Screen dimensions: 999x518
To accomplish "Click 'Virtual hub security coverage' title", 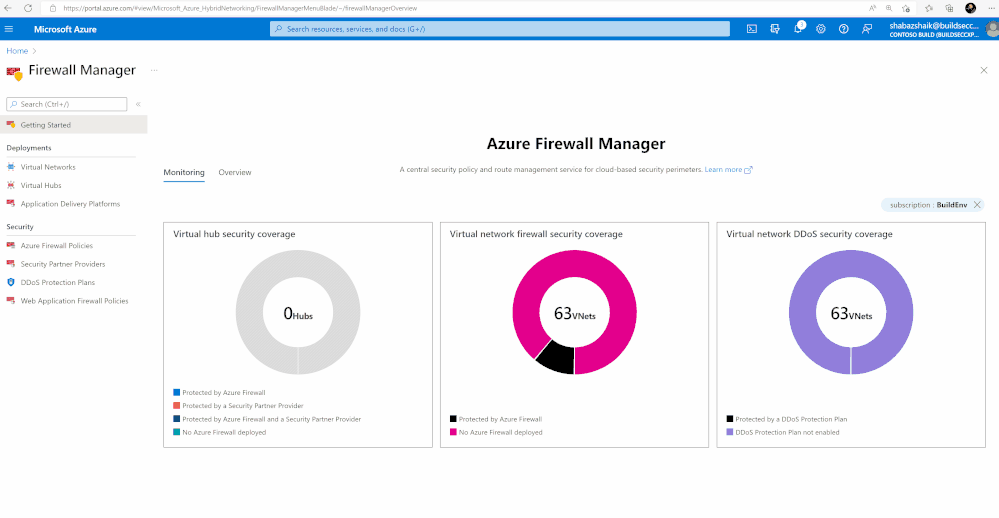I will pos(234,234).
